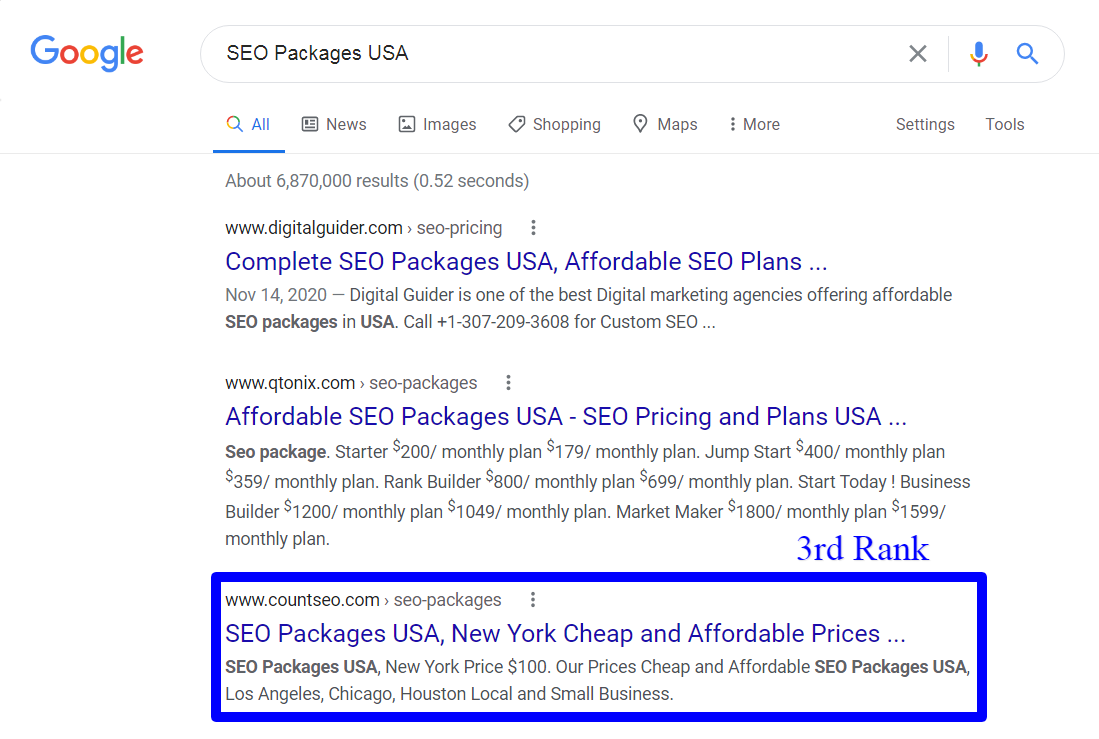Visit the www.digitalguider.com URL breadcrumb
Screen dimensions: 1099x739
364,228
